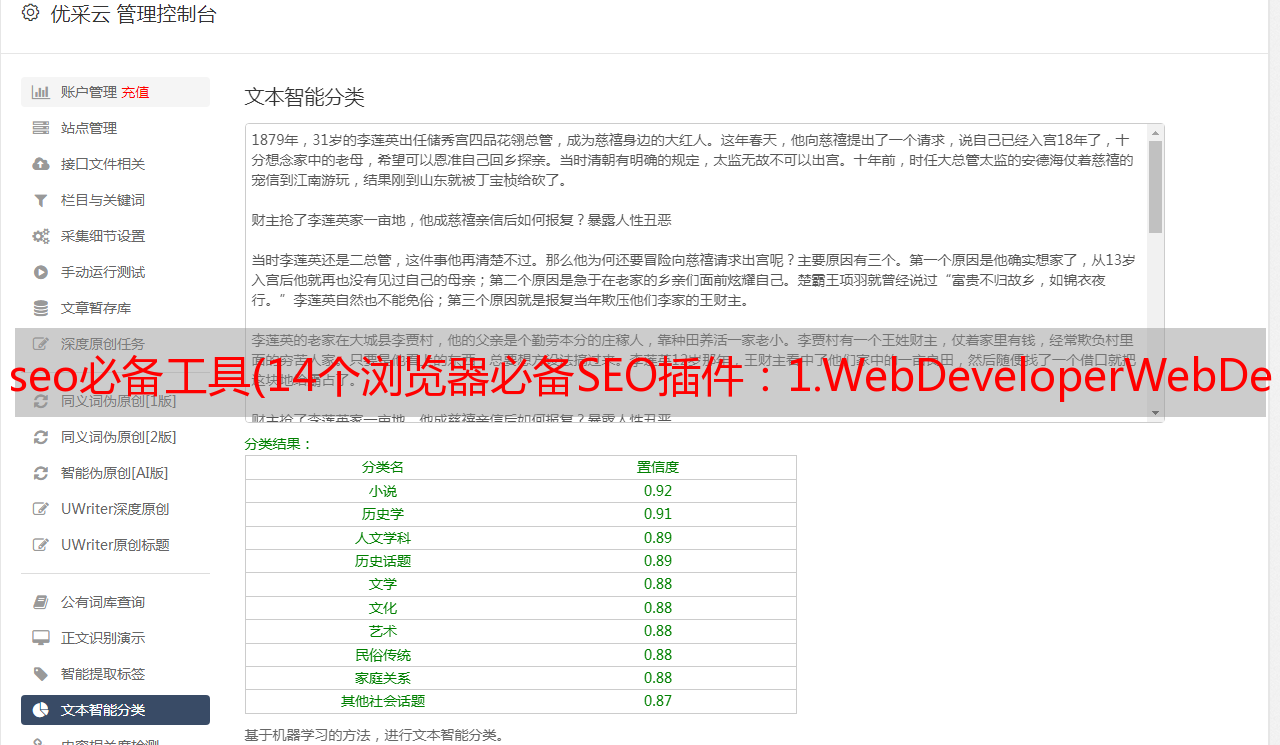The height and width of the screenshot is (745, 1280).
Task: Click the 小说 category cell
Action: point(383,491)
